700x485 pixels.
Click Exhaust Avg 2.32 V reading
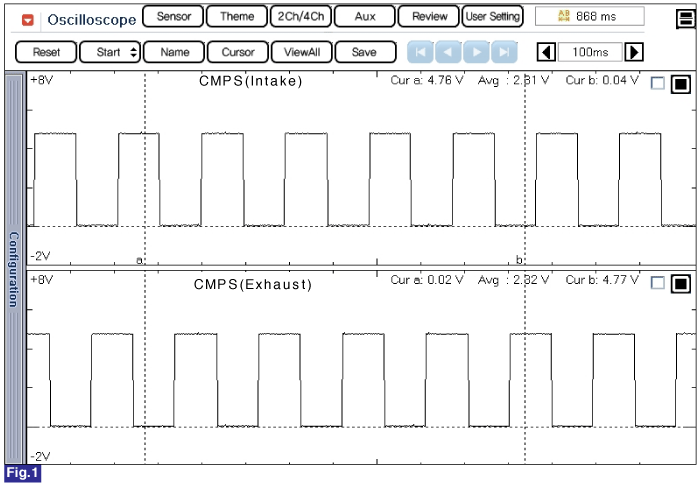[513, 280]
